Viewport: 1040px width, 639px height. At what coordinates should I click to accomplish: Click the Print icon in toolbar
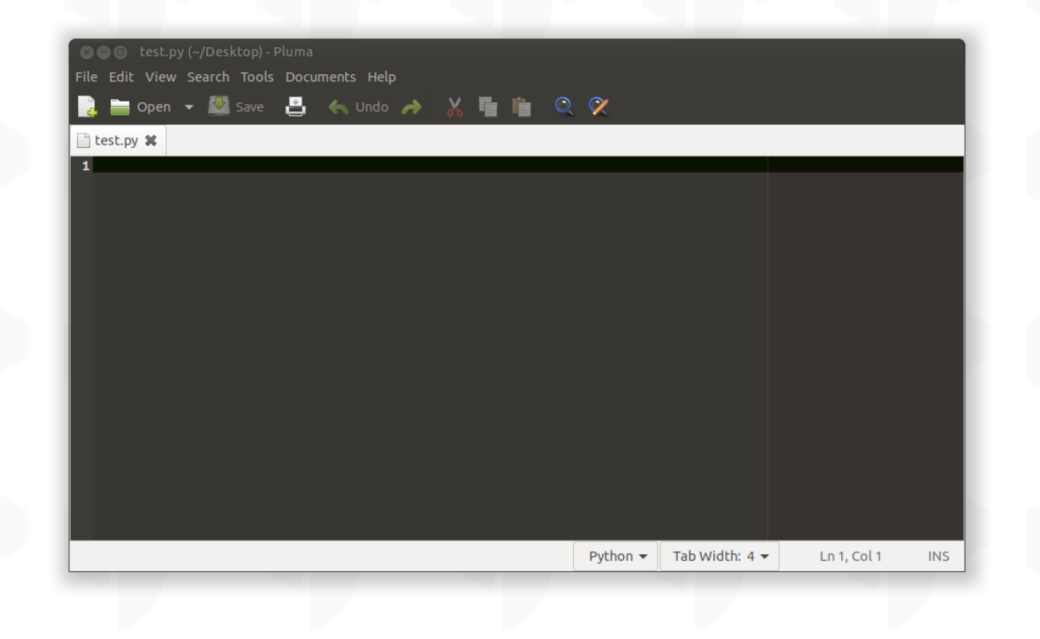coord(295,107)
